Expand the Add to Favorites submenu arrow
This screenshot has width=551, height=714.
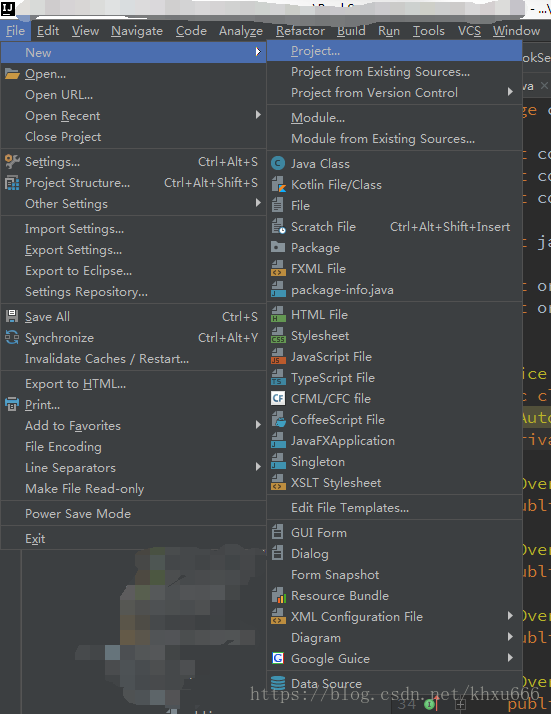pyautogui.click(x=258, y=424)
